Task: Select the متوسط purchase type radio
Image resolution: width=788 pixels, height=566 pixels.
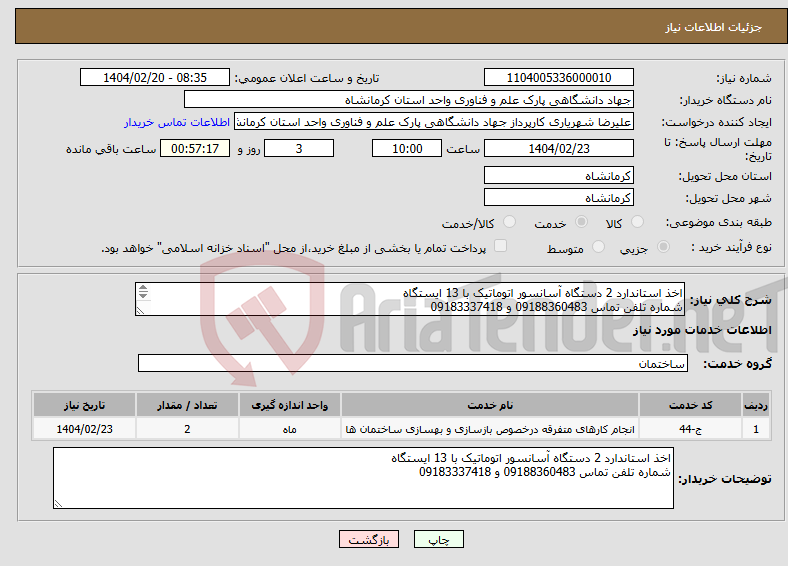Action: pyautogui.click(x=598, y=246)
